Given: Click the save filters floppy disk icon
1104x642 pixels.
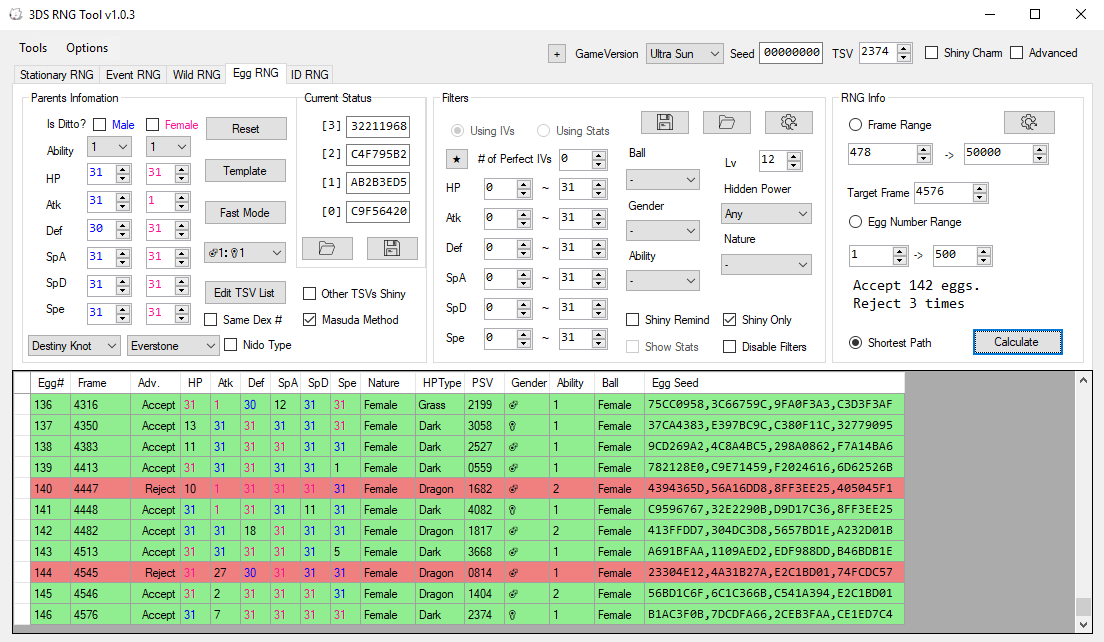Looking at the screenshot, I should tap(664, 122).
